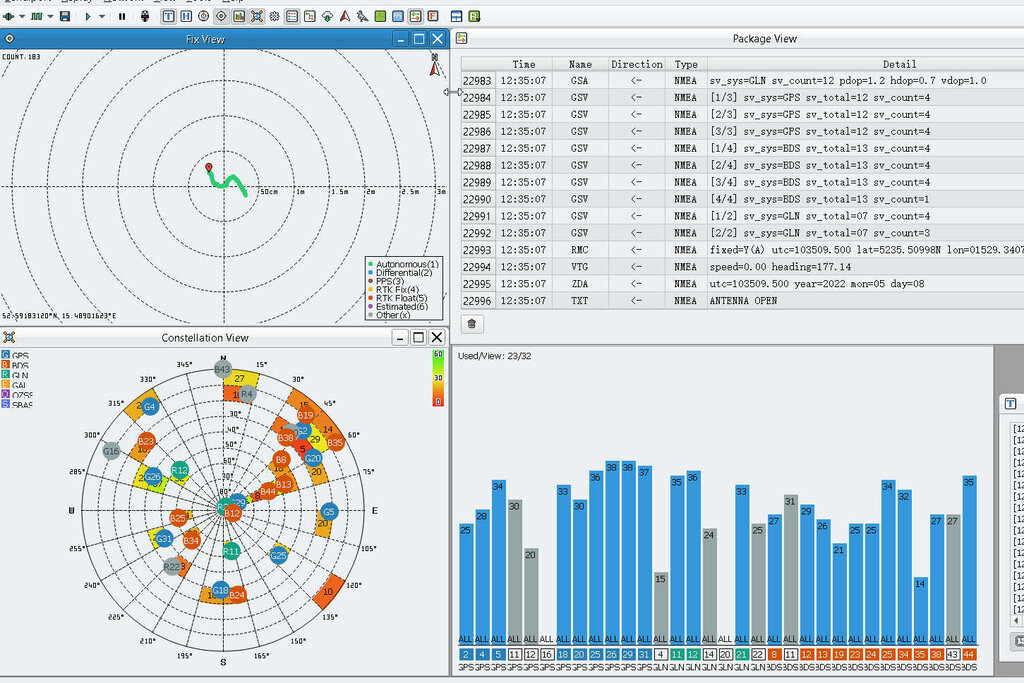Click the save icon in toolbar
The width and height of the screenshot is (1024, 683).
click(x=65, y=16)
